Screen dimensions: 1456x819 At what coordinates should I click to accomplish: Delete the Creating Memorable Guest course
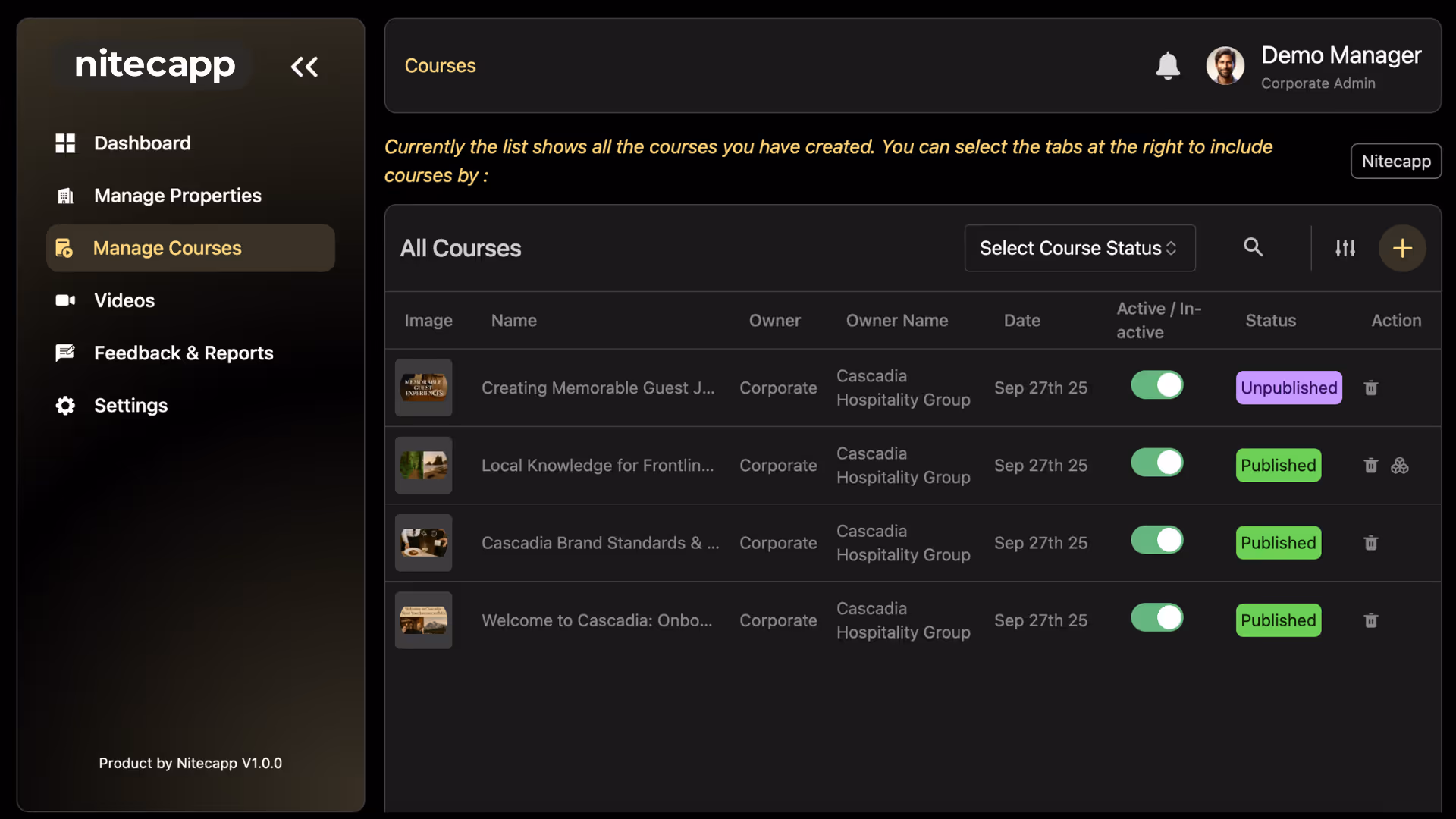(x=1370, y=388)
